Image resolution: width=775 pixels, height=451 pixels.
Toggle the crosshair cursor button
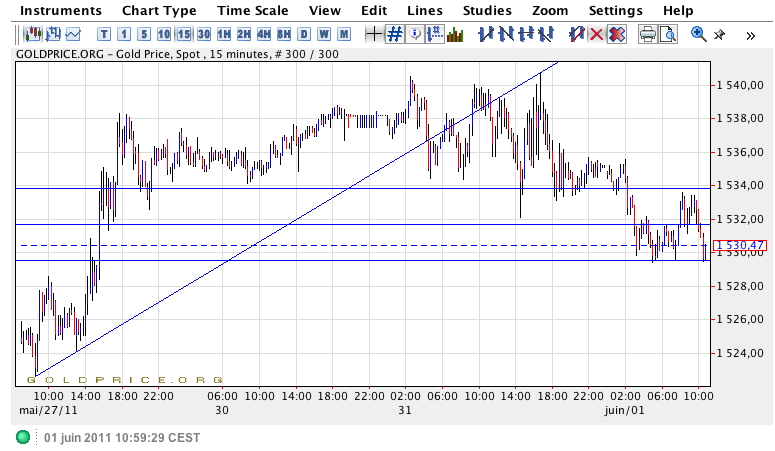point(374,34)
